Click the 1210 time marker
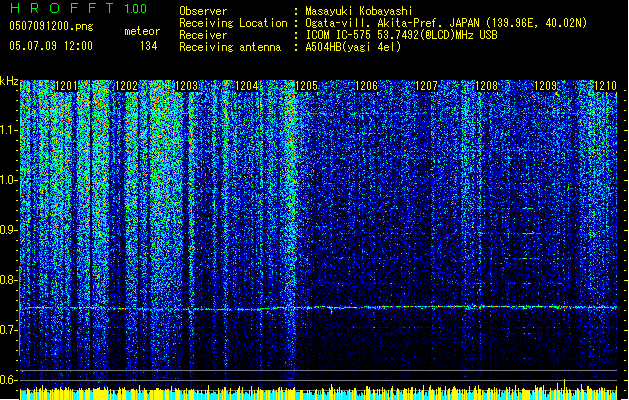The width and height of the screenshot is (629, 400). tap(605, 86)
